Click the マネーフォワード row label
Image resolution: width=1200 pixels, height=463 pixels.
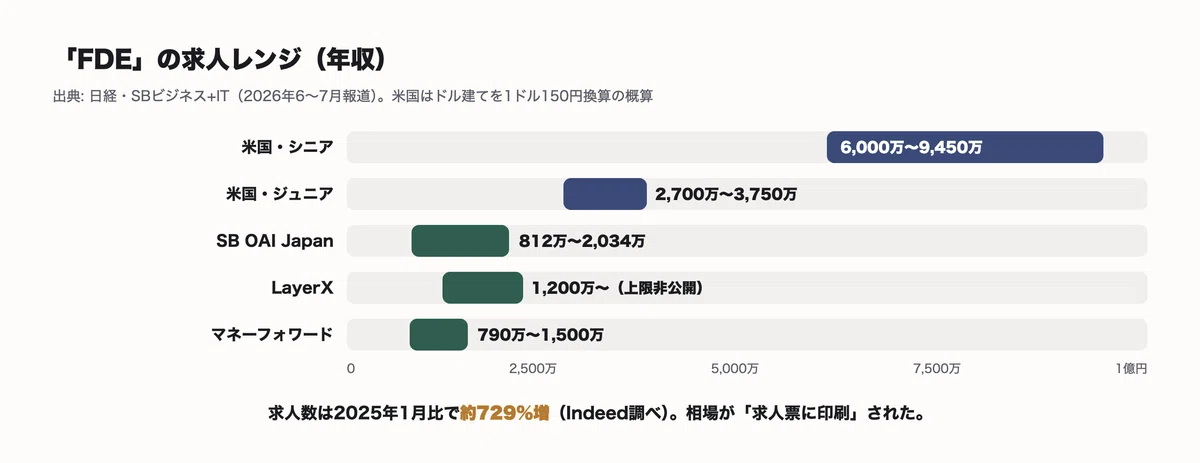click(272, 335)
